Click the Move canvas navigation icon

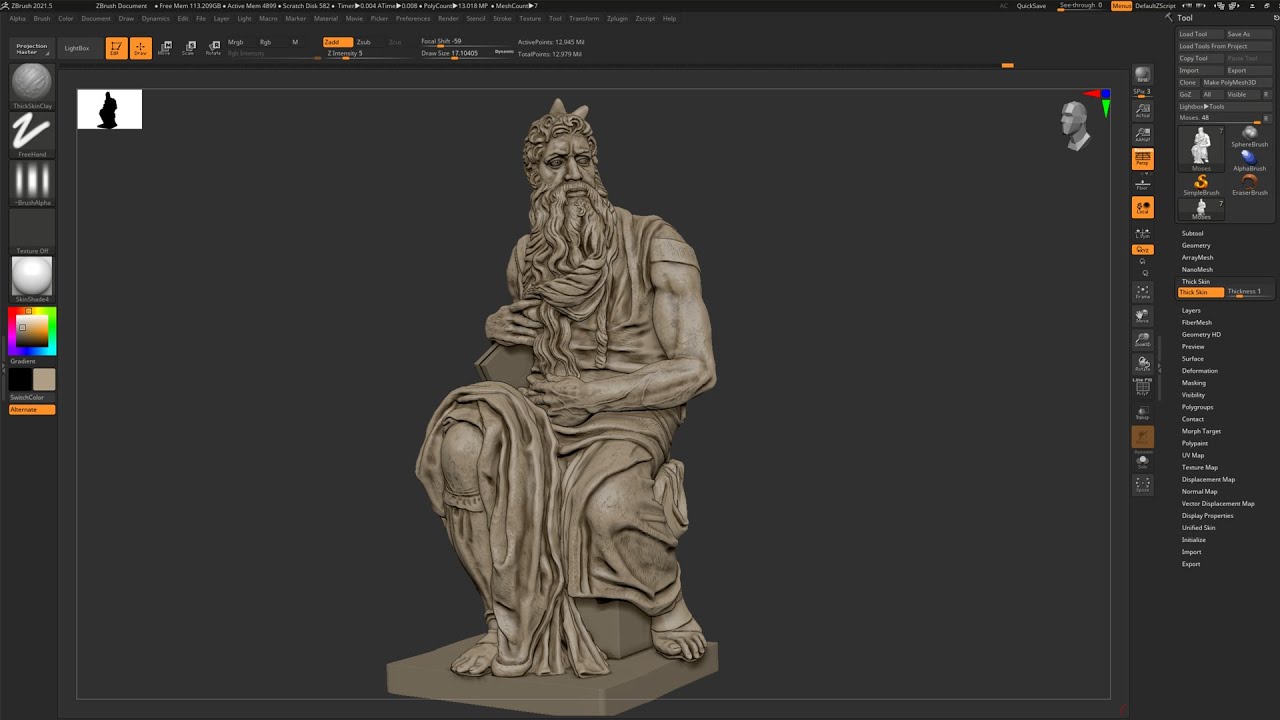(1142, 316)
